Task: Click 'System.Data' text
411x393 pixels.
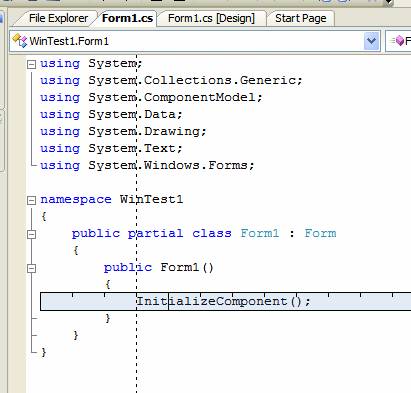Action: (x=132, y=114)
